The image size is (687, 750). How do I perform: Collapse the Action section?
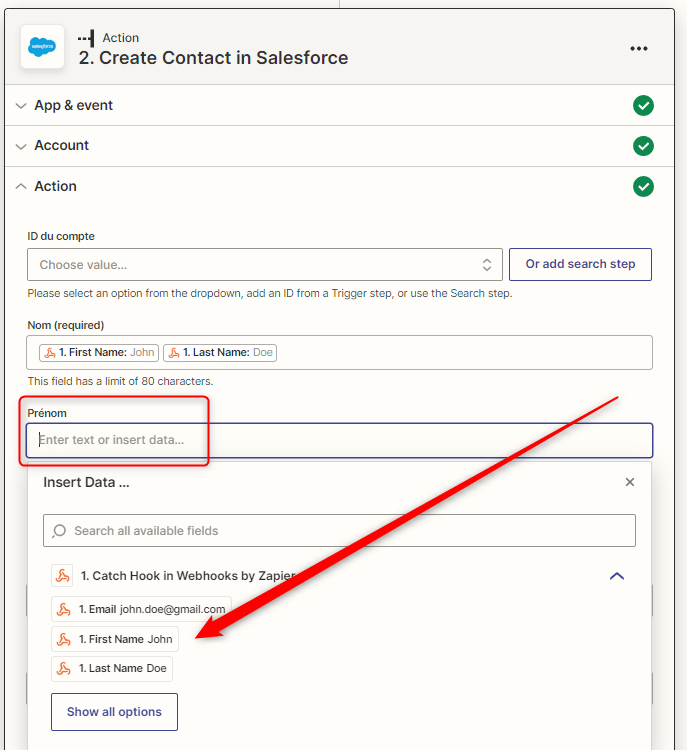[21, 187]
